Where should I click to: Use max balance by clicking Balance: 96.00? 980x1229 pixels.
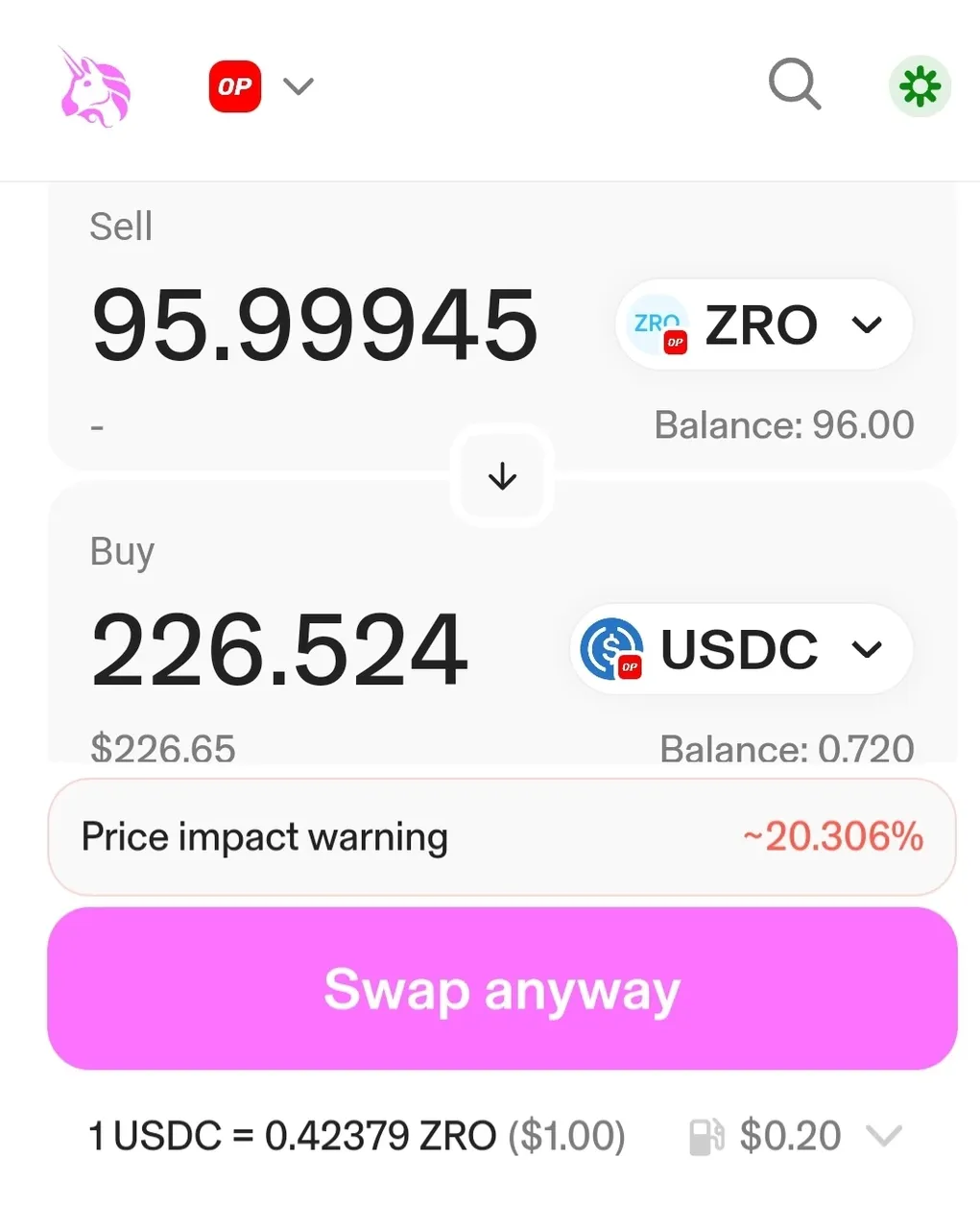784,424
